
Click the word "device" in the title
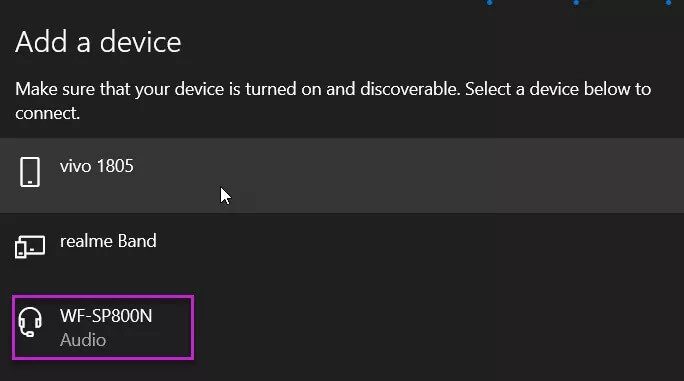(x=140, y=42)
